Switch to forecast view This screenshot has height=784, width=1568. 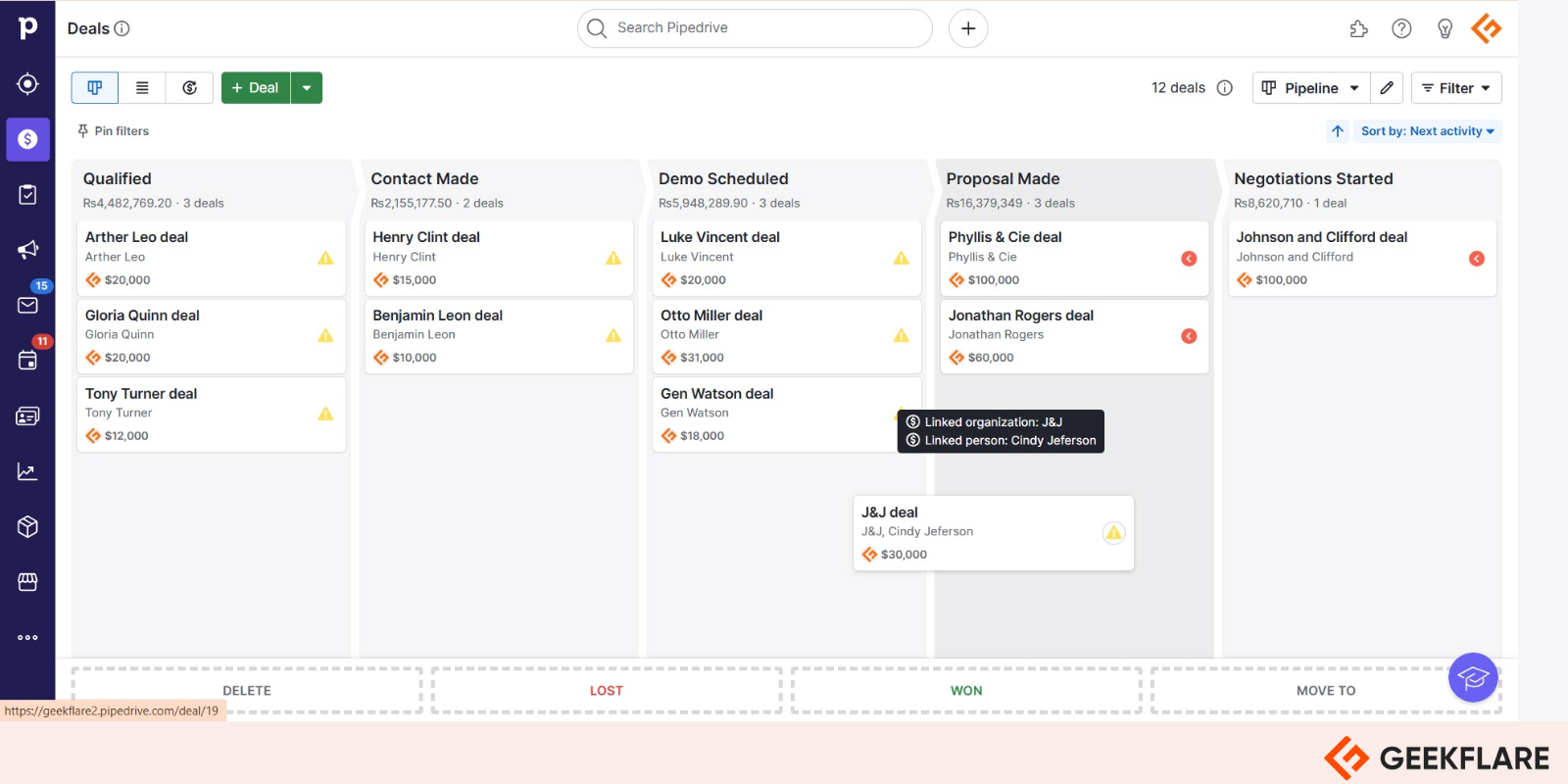pyautogui.click(x=189, y=88)
